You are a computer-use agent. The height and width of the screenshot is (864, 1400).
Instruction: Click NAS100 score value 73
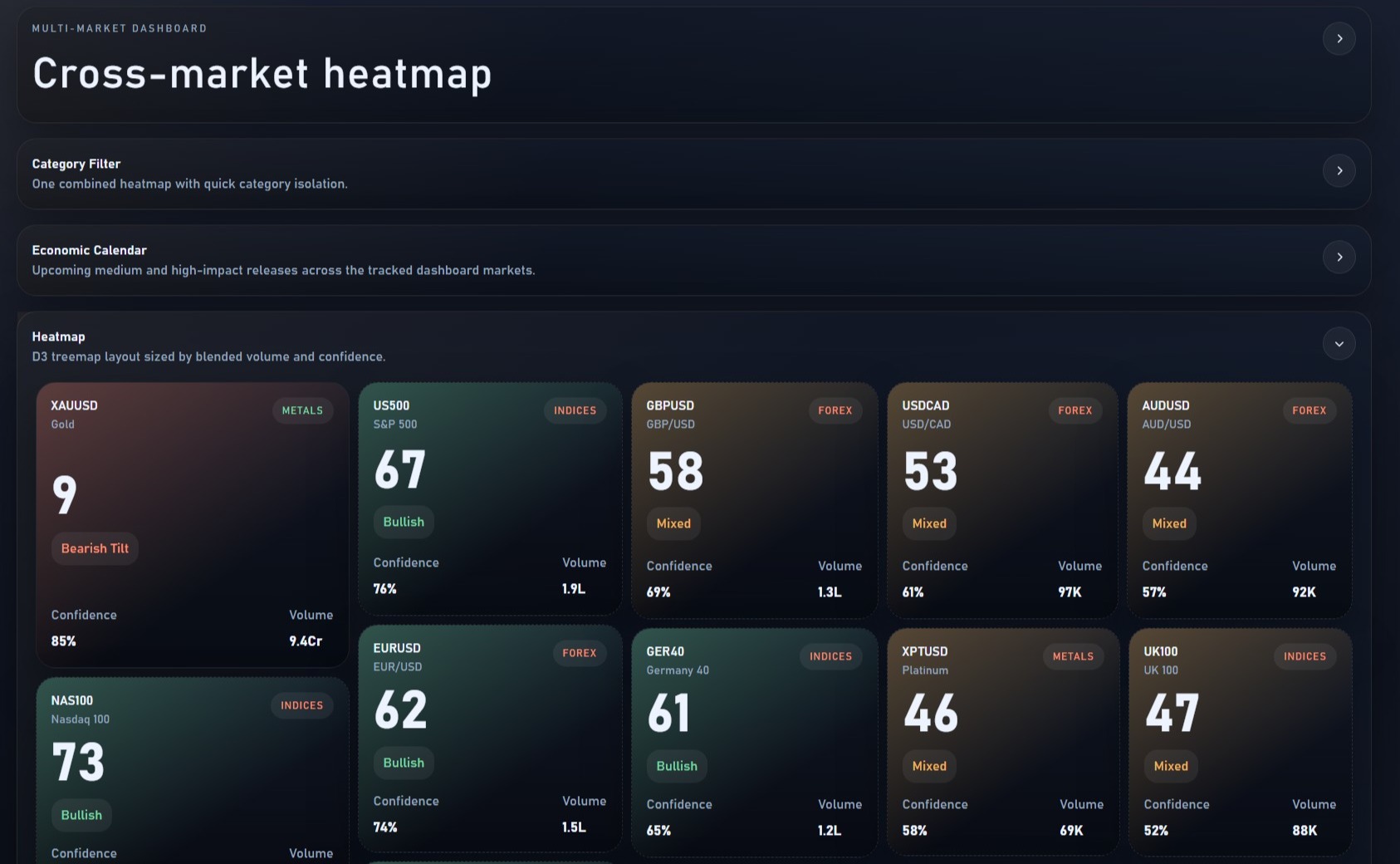point(78,762)
